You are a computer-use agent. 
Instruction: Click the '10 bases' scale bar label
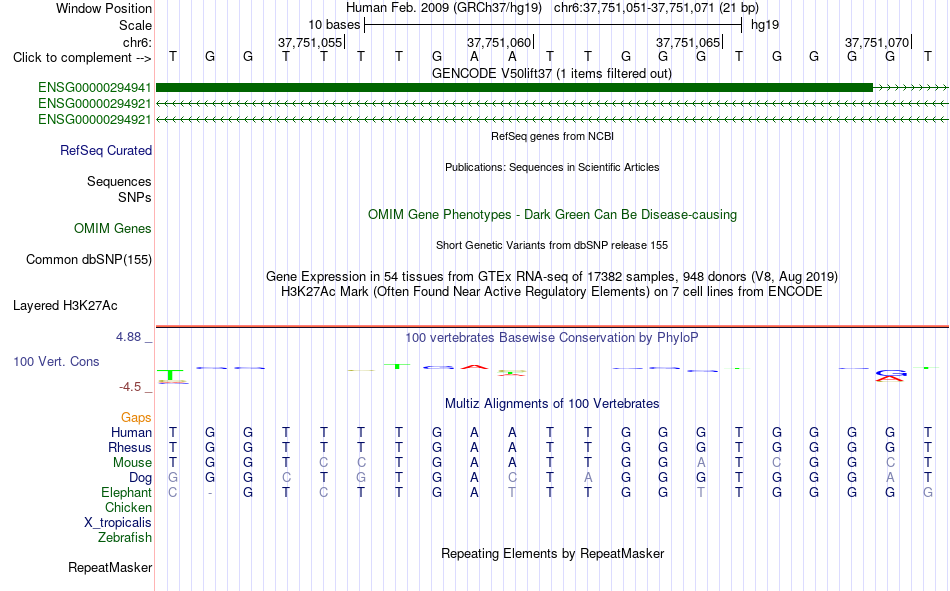334,25
